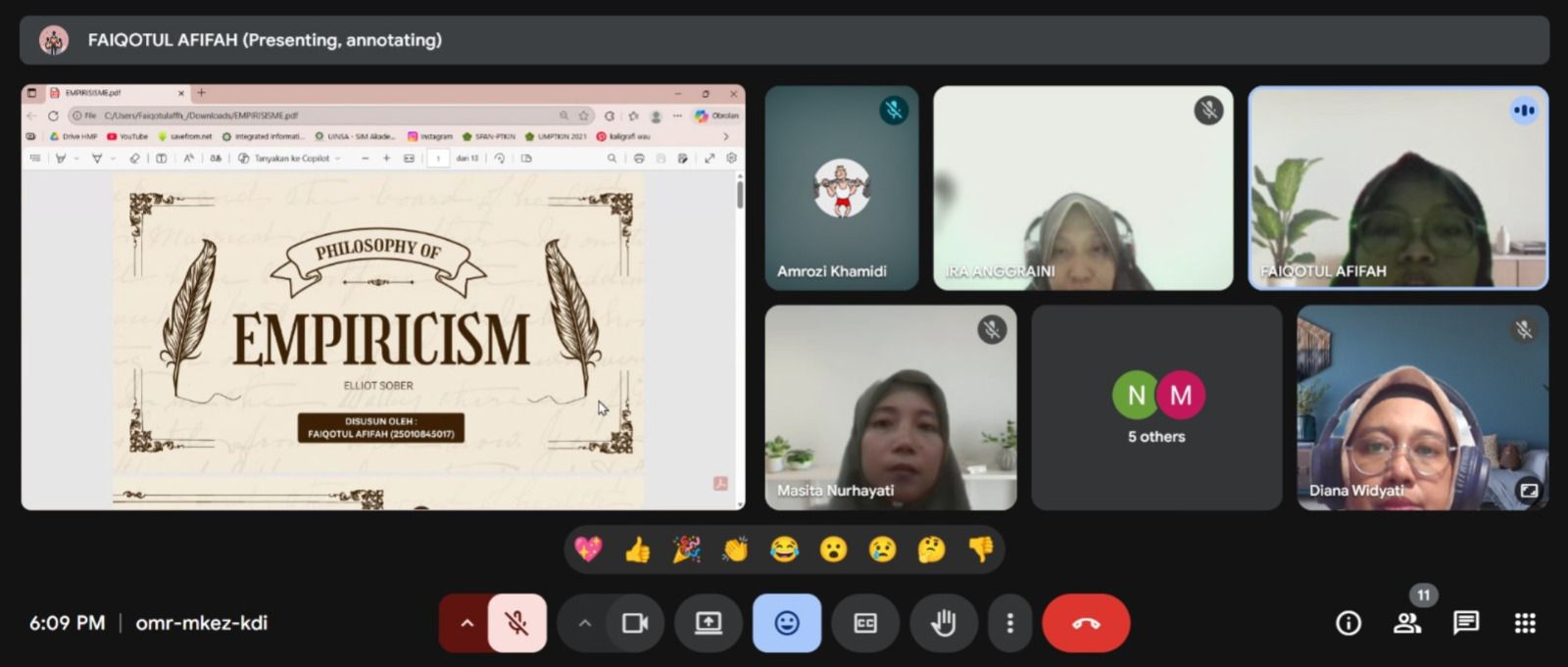Open the three-dot more options menu
1568x667 pixels.
point(1009,623)
